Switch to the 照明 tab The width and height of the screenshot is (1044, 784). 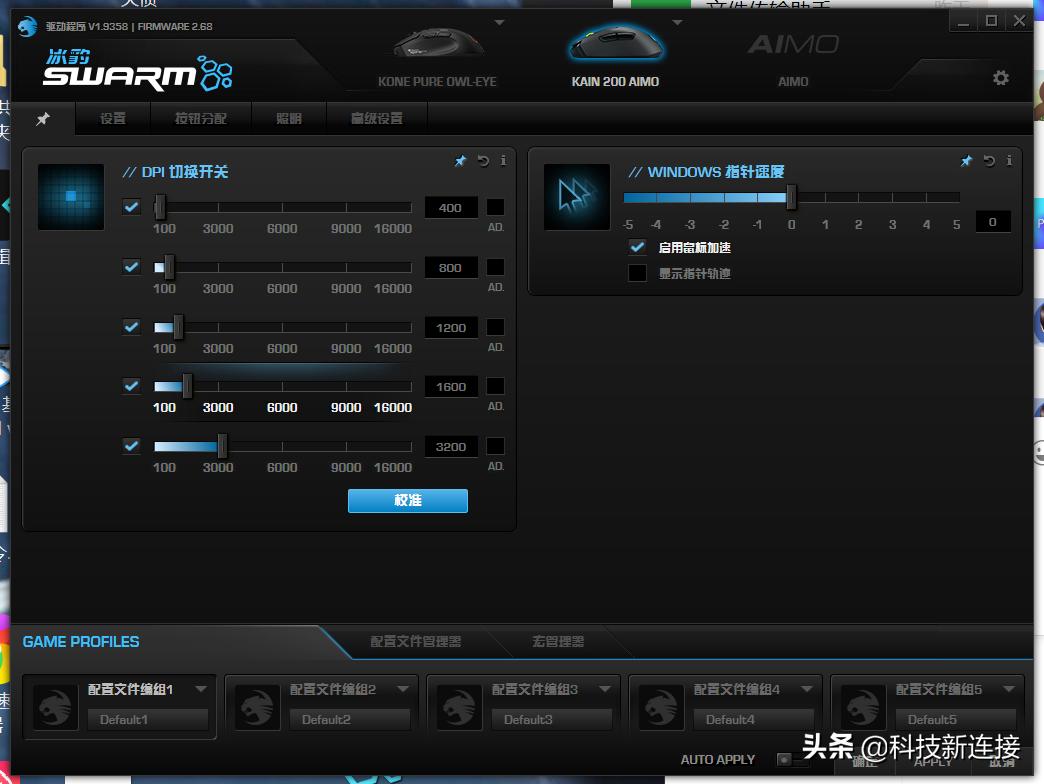289,118
